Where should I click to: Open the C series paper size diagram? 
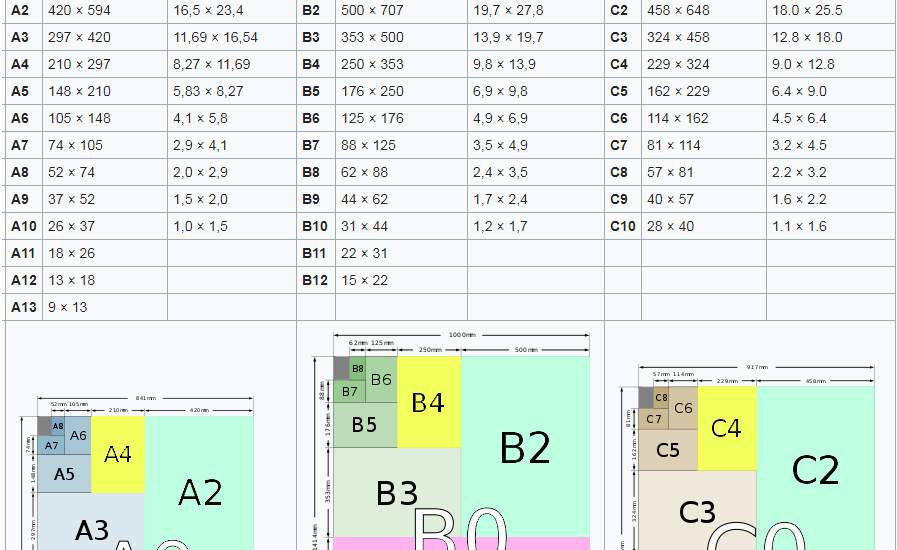coord(748,457)
